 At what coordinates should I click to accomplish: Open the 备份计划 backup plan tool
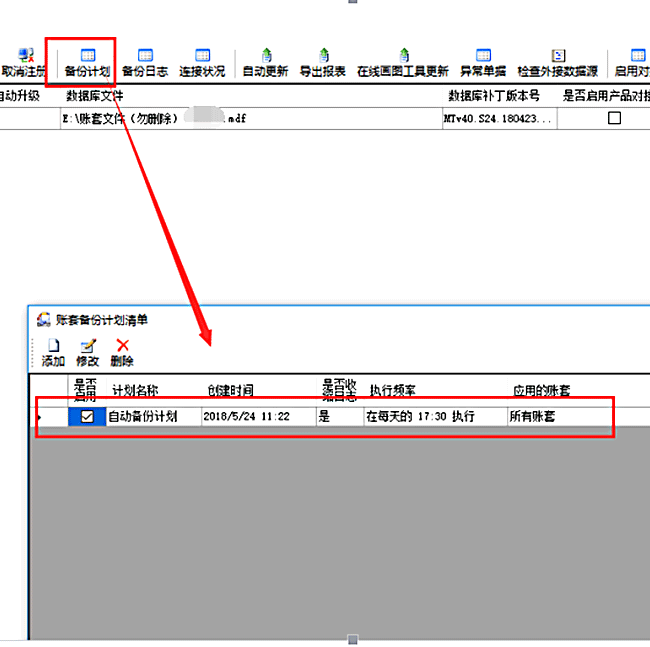pos(87,63)
